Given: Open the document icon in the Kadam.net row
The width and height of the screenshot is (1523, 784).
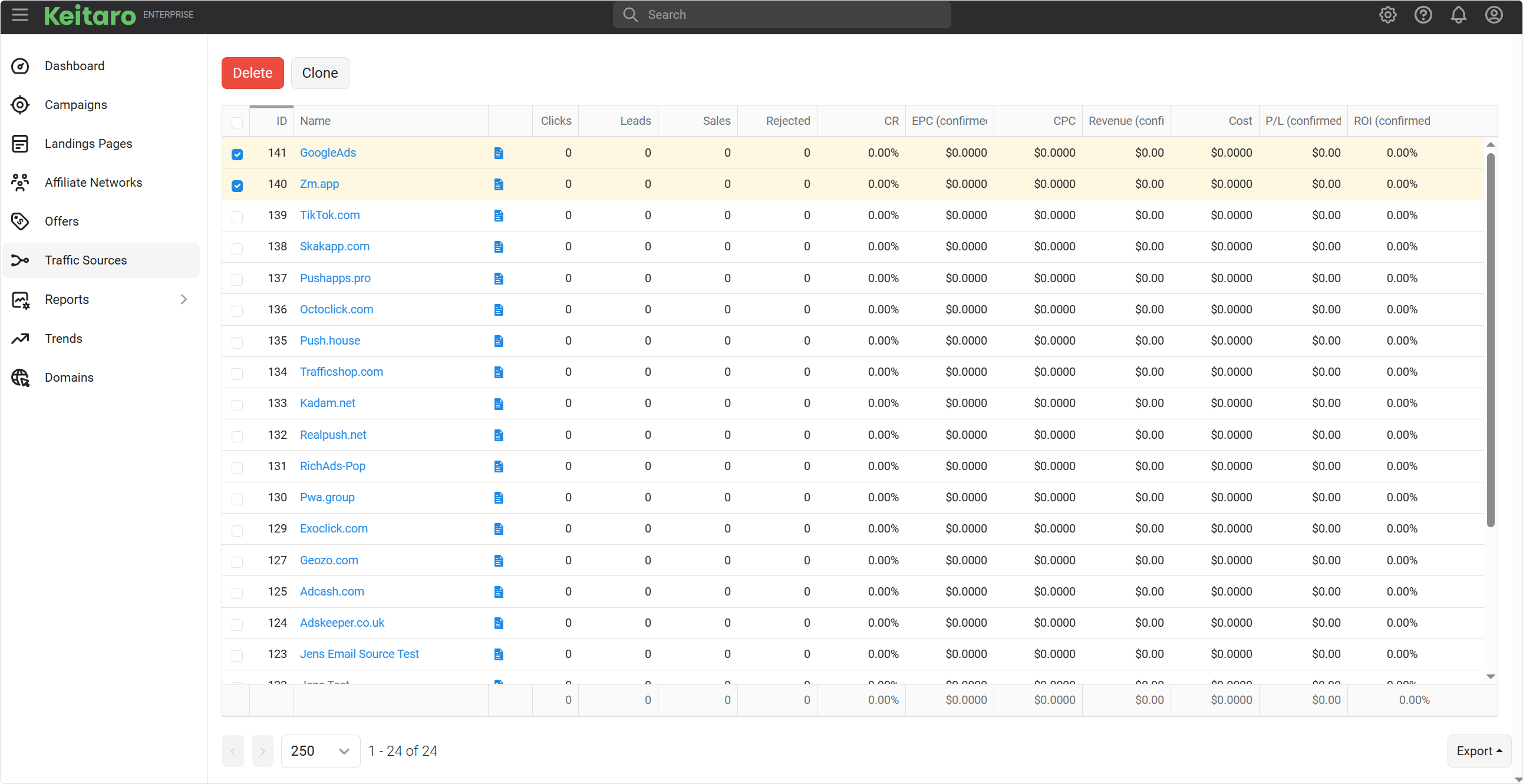Looking at the screenshot, I should coord(499,403).
